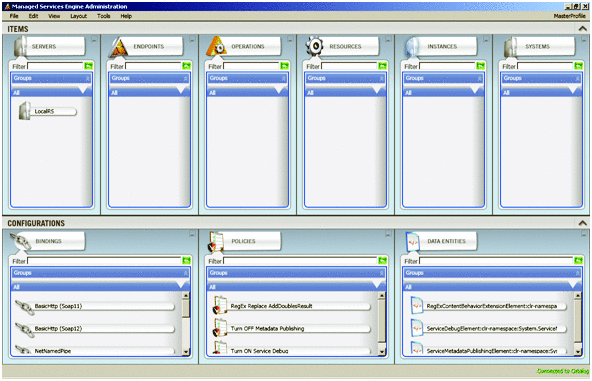Click the Data Entities scroll down arrow

click(578, 352)
